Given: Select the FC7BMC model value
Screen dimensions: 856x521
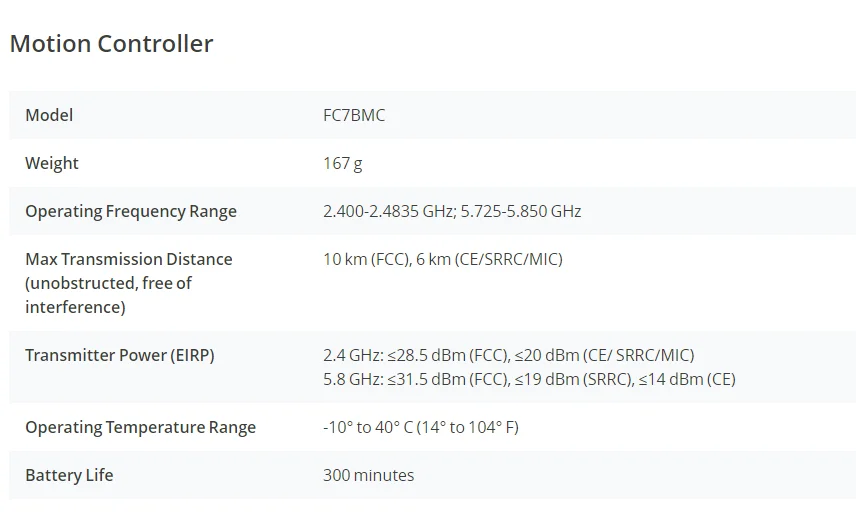Looking at the screenshot, I should [x=354, y=115].
